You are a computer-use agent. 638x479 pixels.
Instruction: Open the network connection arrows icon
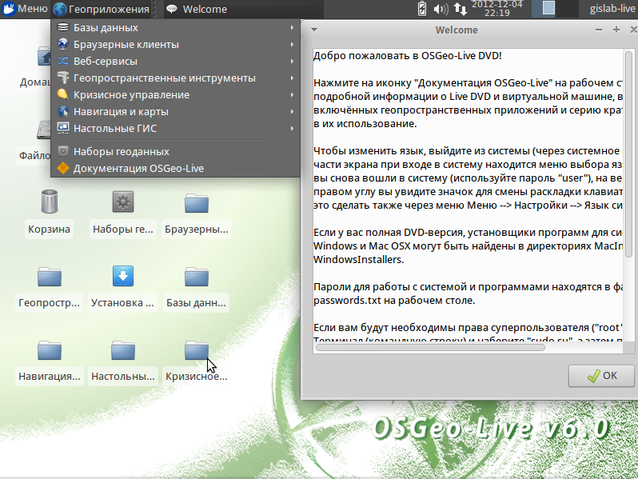460,9
